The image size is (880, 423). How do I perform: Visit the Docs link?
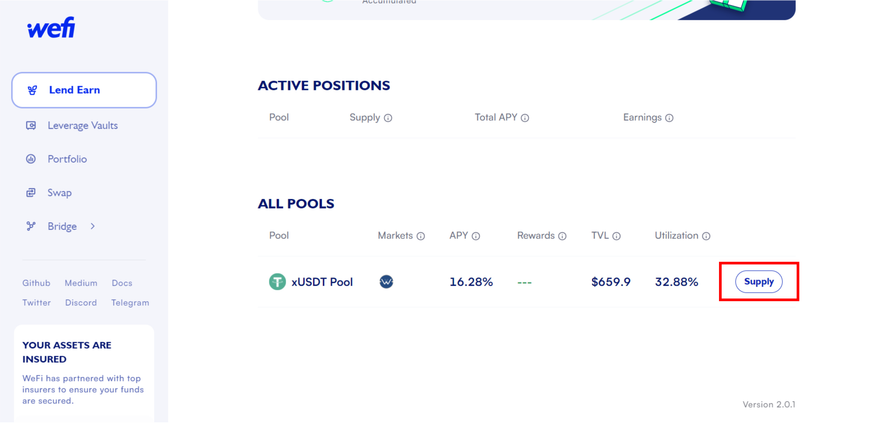point(122,283)
